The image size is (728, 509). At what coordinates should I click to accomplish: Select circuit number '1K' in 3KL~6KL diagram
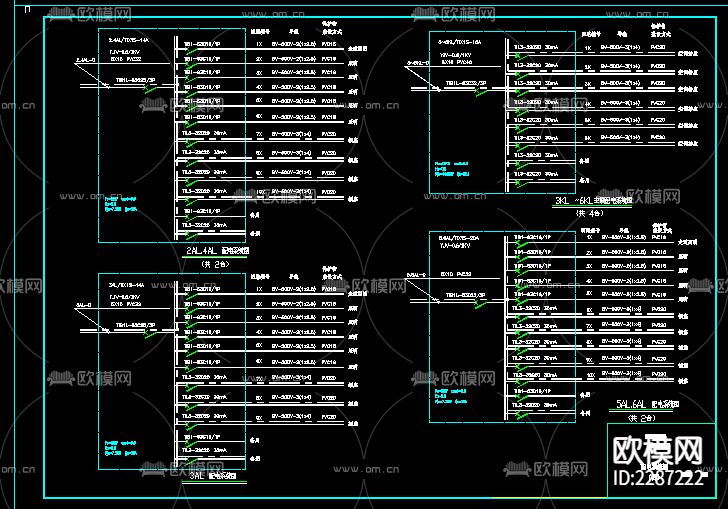[x=588, y=48]
